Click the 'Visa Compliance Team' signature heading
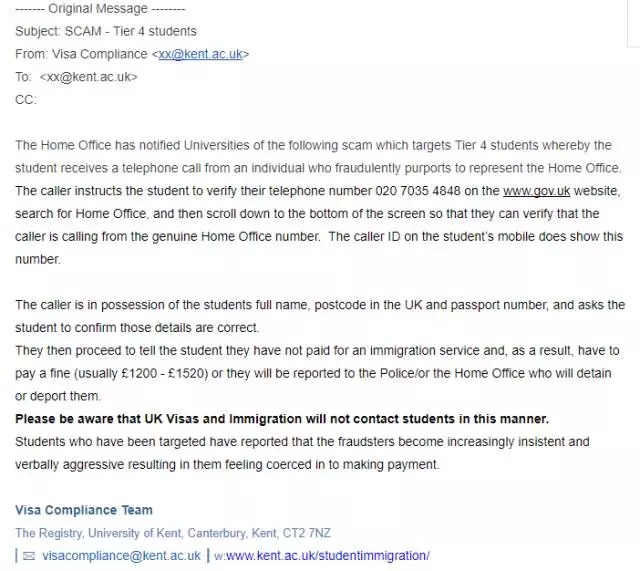 point(84,510)
